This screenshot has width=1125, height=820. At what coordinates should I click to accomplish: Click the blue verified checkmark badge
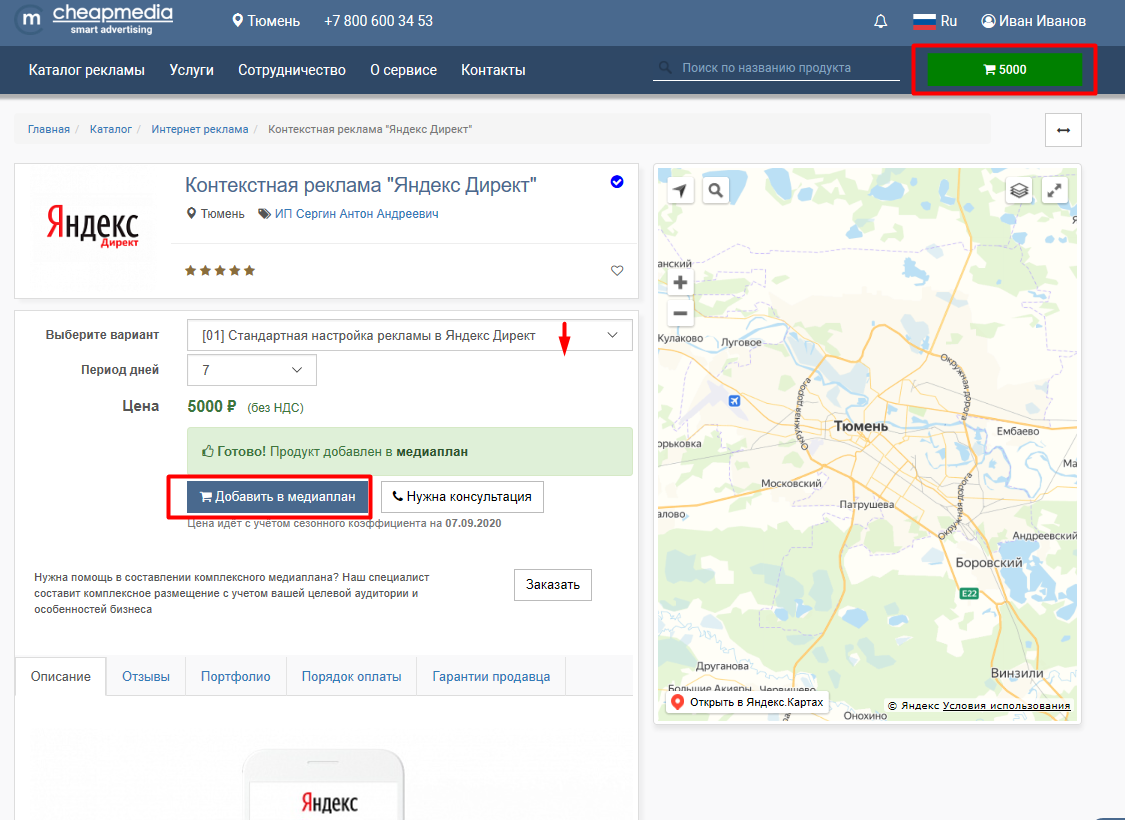click(616, 182)
